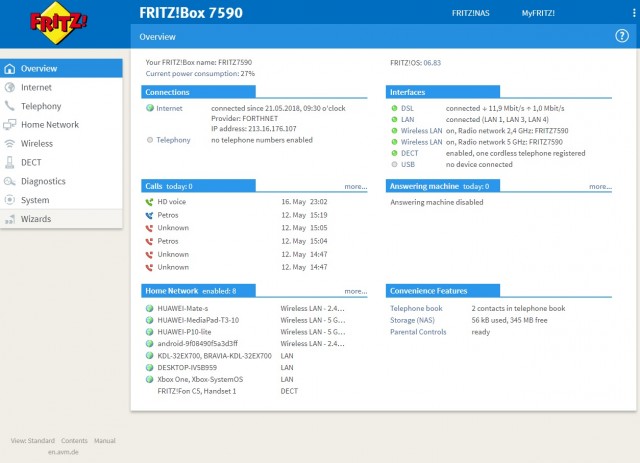Image resolution: width=640 pixels, height=463 pixels.
Task: Click the Telephony link under Connections
Action: (173, 140)
